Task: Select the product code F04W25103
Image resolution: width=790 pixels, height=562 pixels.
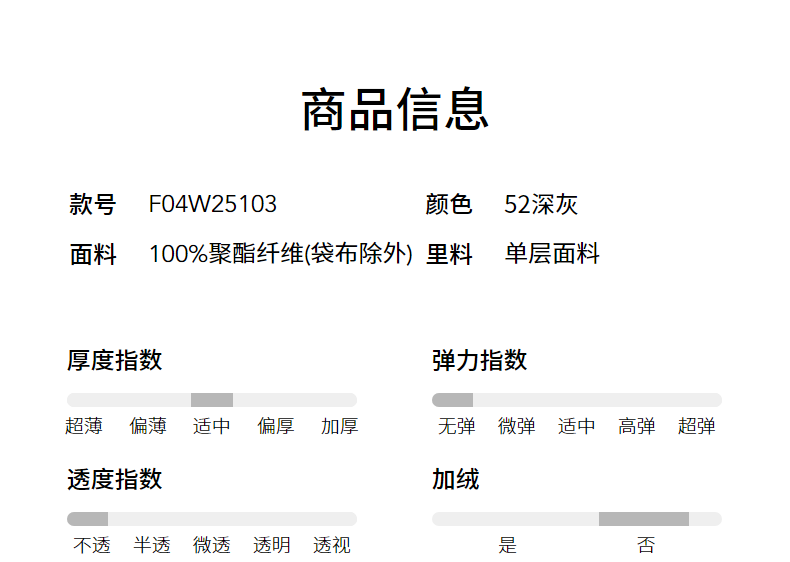Action: pyautogui.click(x=212, y=205)
